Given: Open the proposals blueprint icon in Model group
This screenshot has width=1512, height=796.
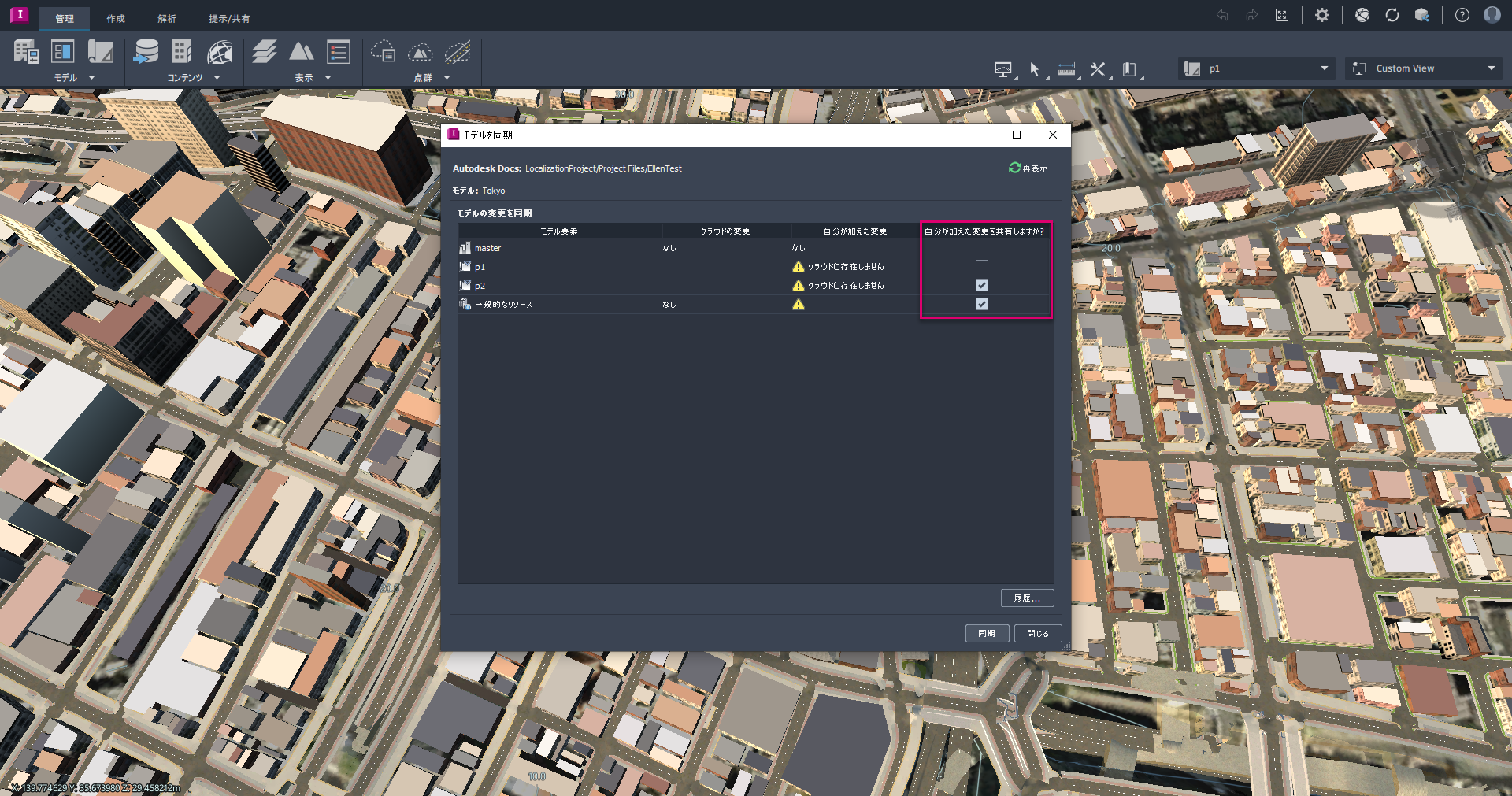Looking at the screenshot, I should 100,52.
